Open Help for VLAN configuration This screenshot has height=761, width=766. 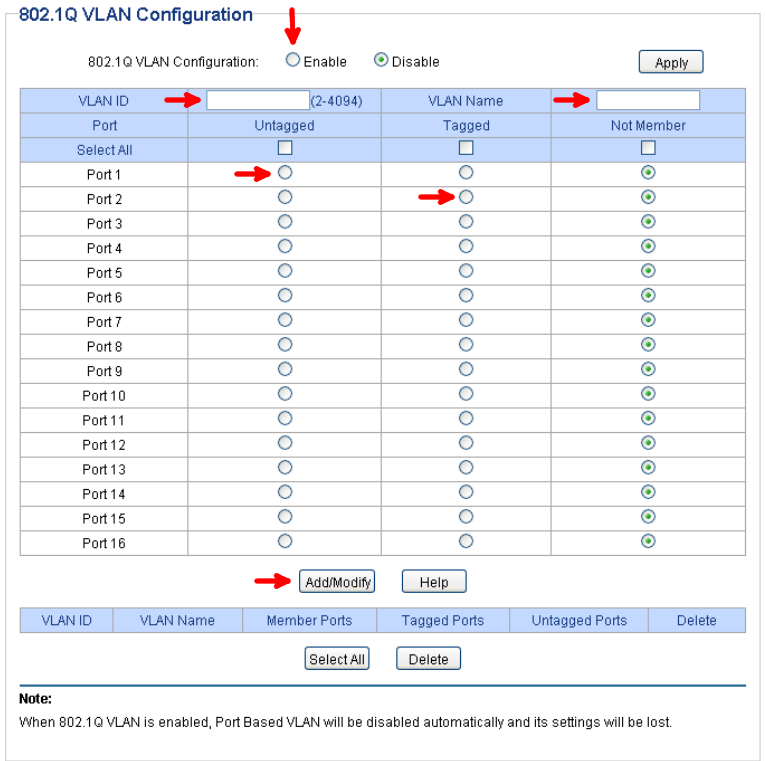[434, 581]
